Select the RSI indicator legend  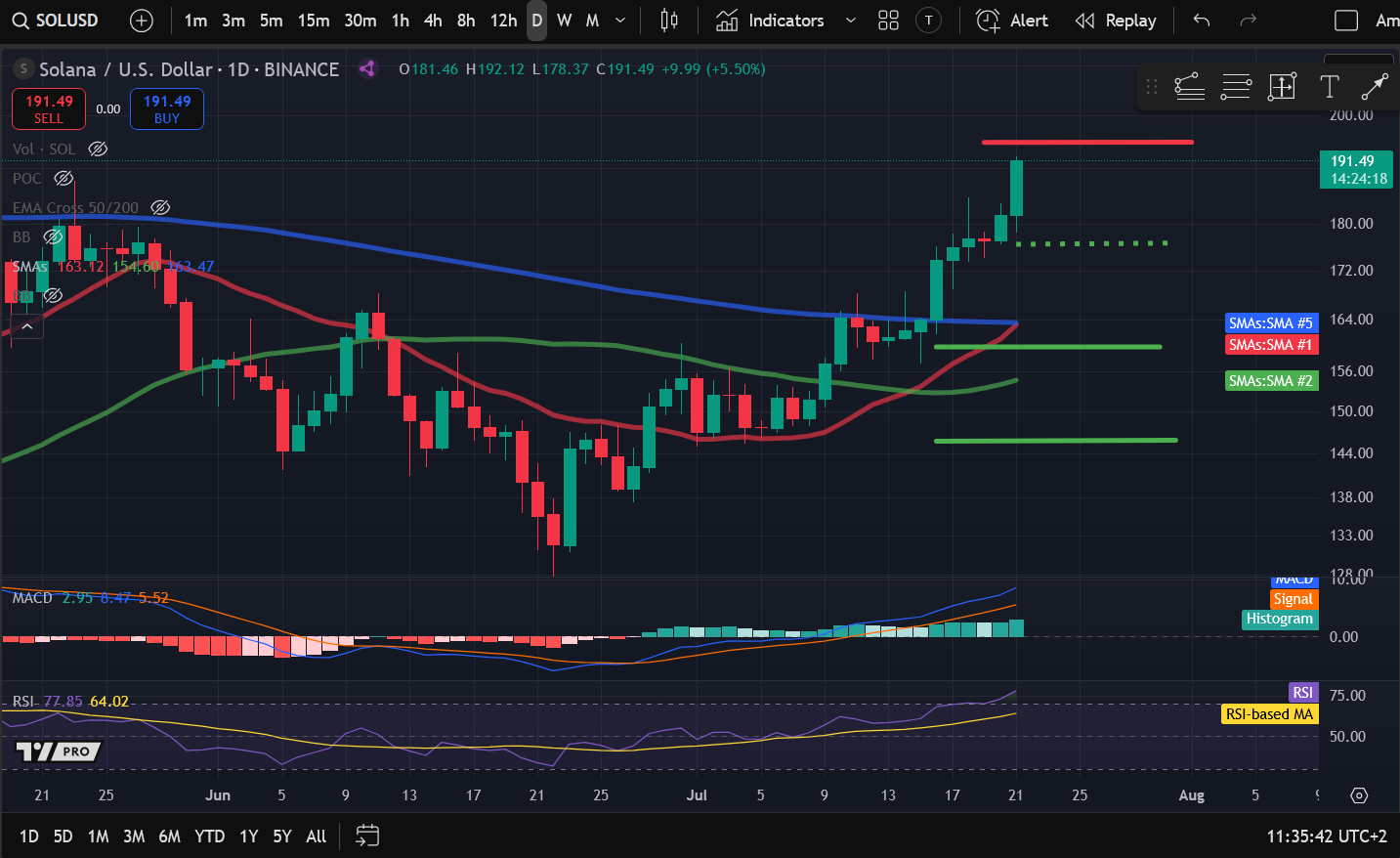(x=23, y=701)
